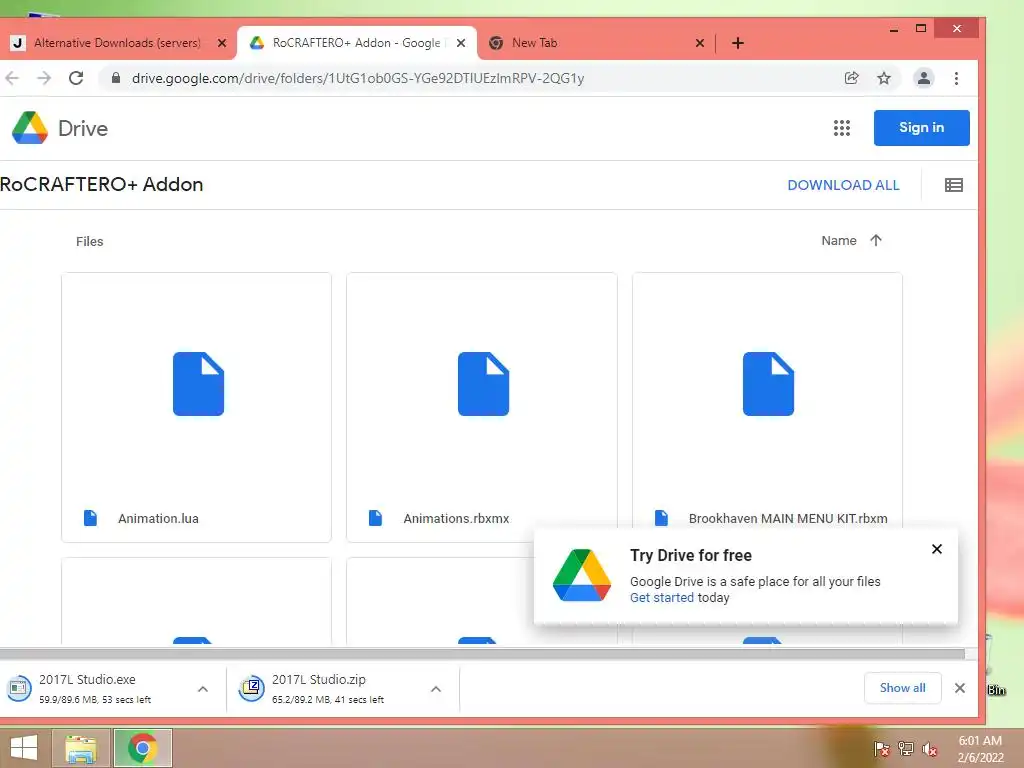This screenshot has width=1024, height=768.
Task: Expand options for 2017L Studio.exe download
Action: (203, 689)
